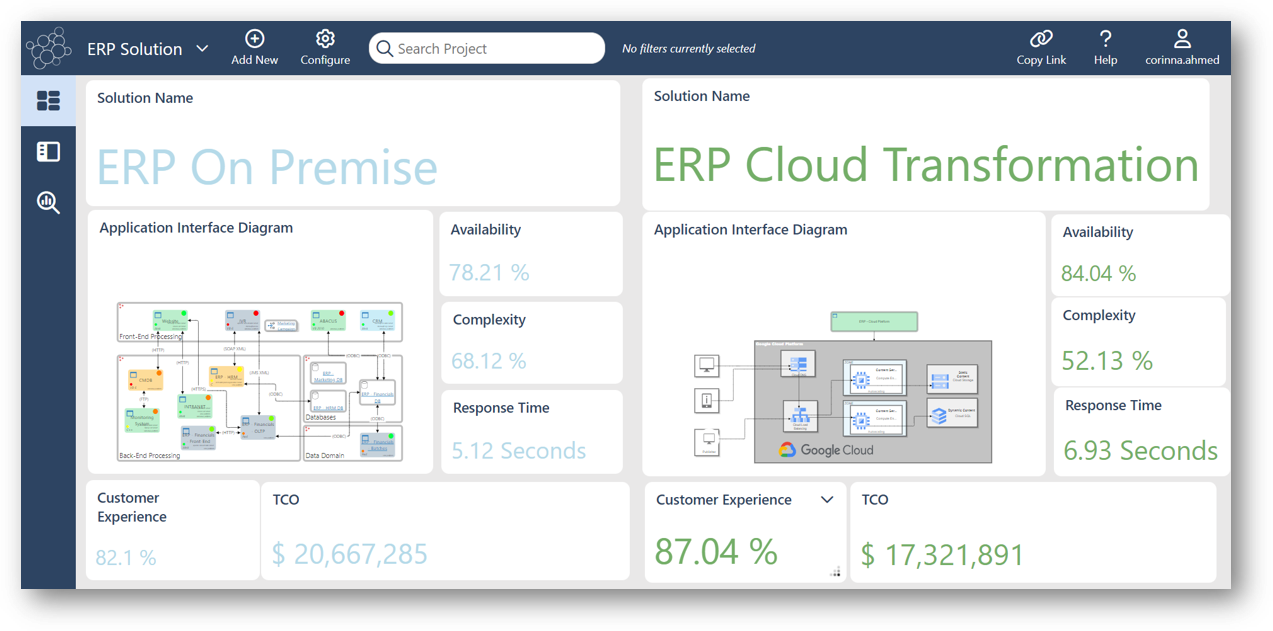Click the Add New button
Screen dimensions: 1273x631
[254, 44]
